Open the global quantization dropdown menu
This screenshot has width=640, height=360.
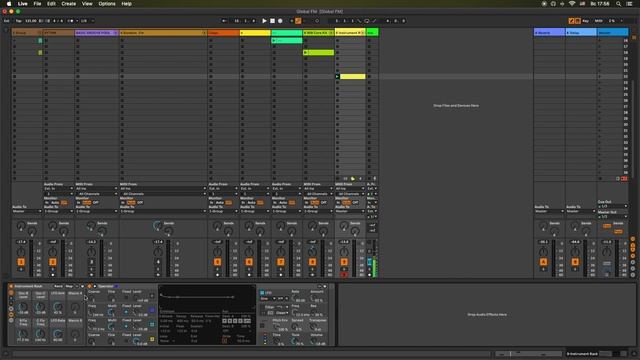point(87,21)
